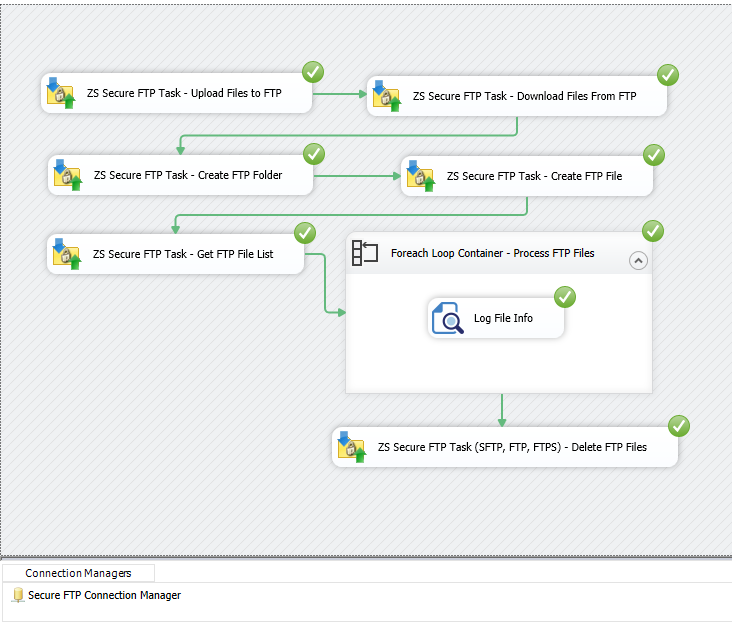Open the Connection Managers tab
Screen dimensions: 732x623
point(78,573)
